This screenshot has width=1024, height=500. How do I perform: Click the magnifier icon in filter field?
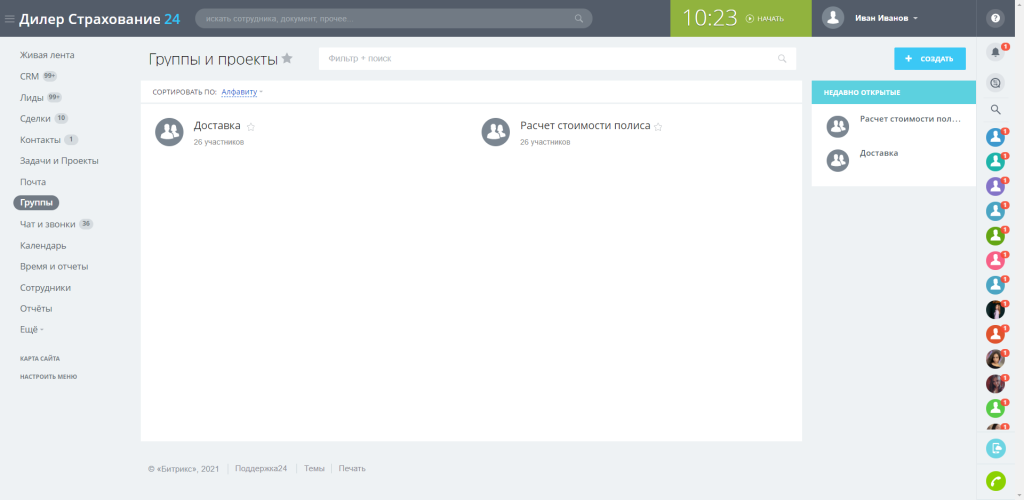(x=782, y=59)
